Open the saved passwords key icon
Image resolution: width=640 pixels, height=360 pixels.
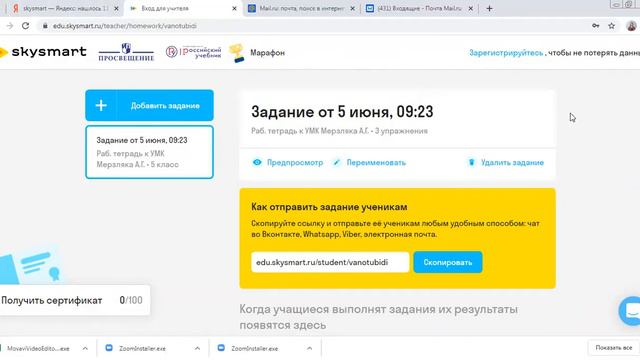[x=596, y=26]
